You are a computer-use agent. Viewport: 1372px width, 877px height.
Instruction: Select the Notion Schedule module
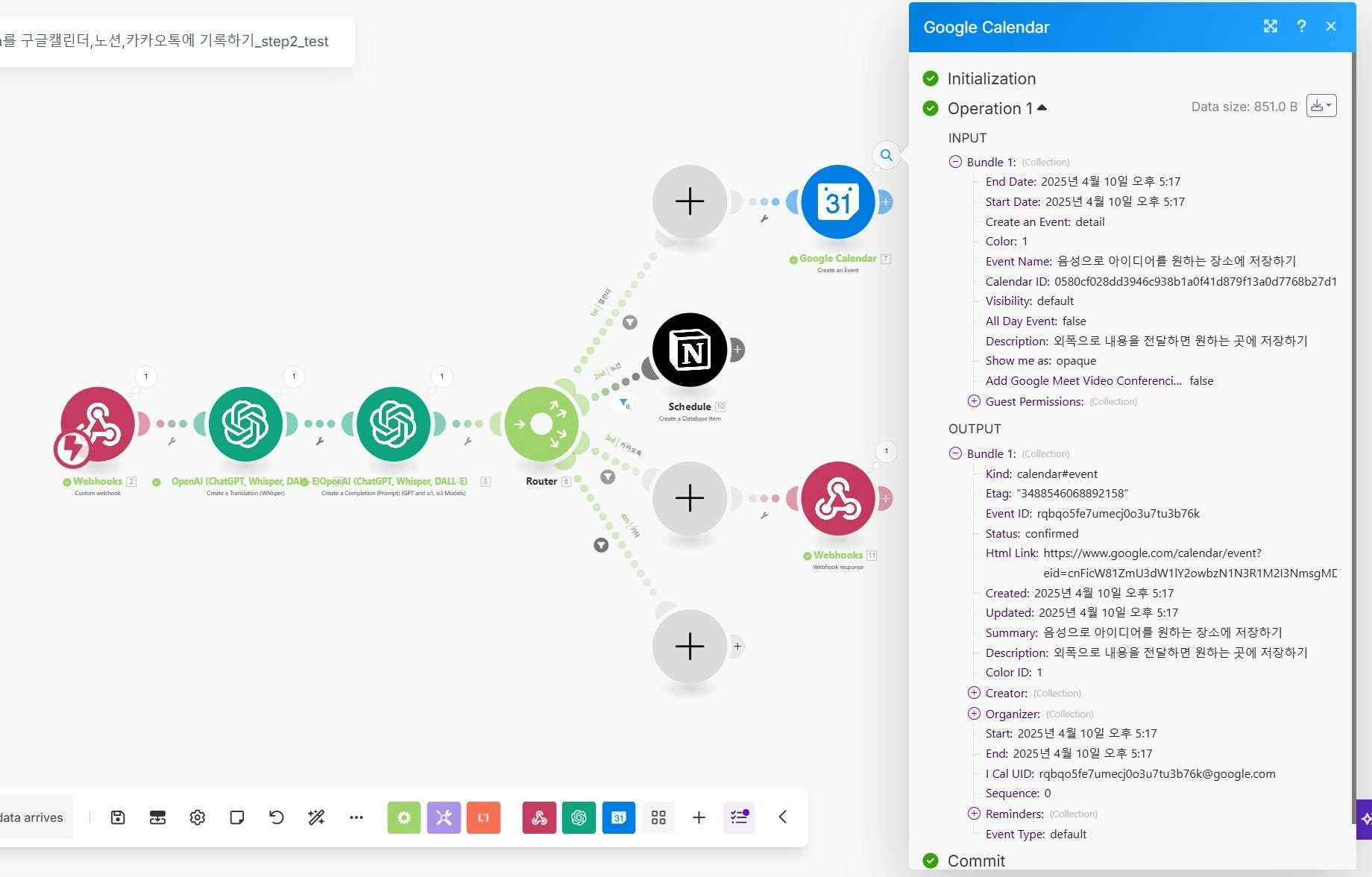(x=690, y=350)
